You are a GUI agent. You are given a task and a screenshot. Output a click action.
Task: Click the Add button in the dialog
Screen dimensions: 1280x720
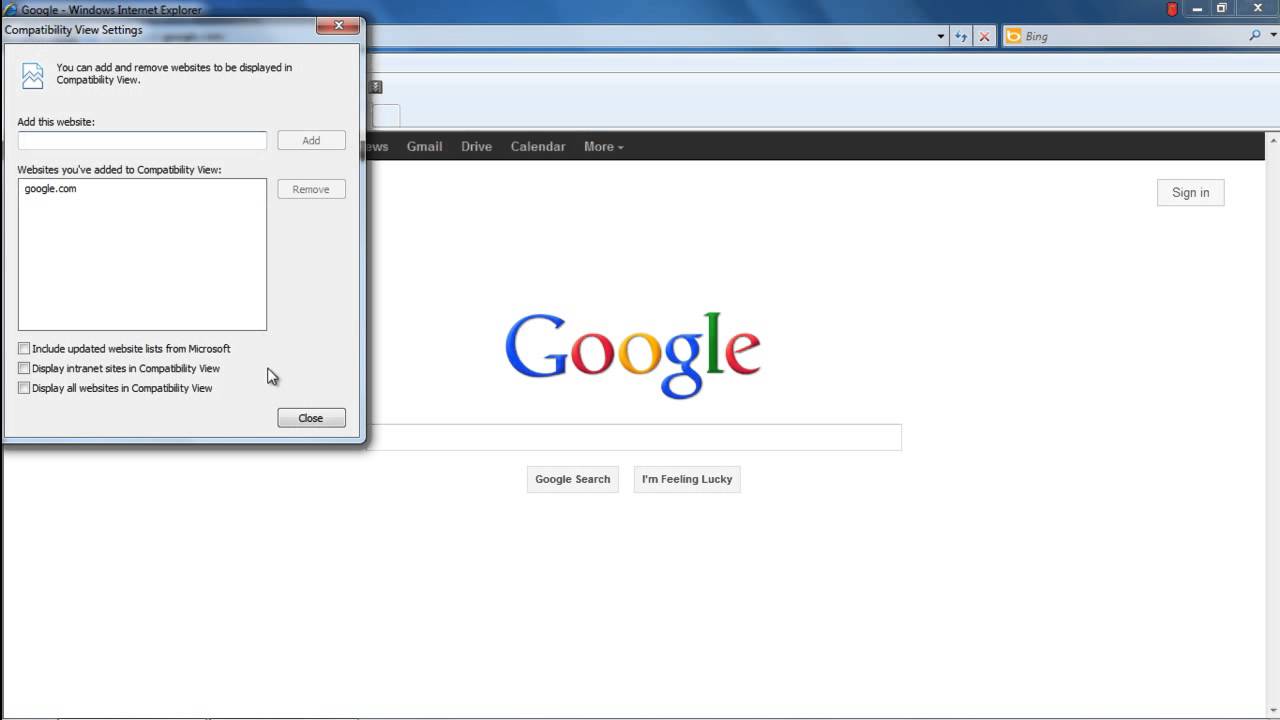[x=311, y=140]
